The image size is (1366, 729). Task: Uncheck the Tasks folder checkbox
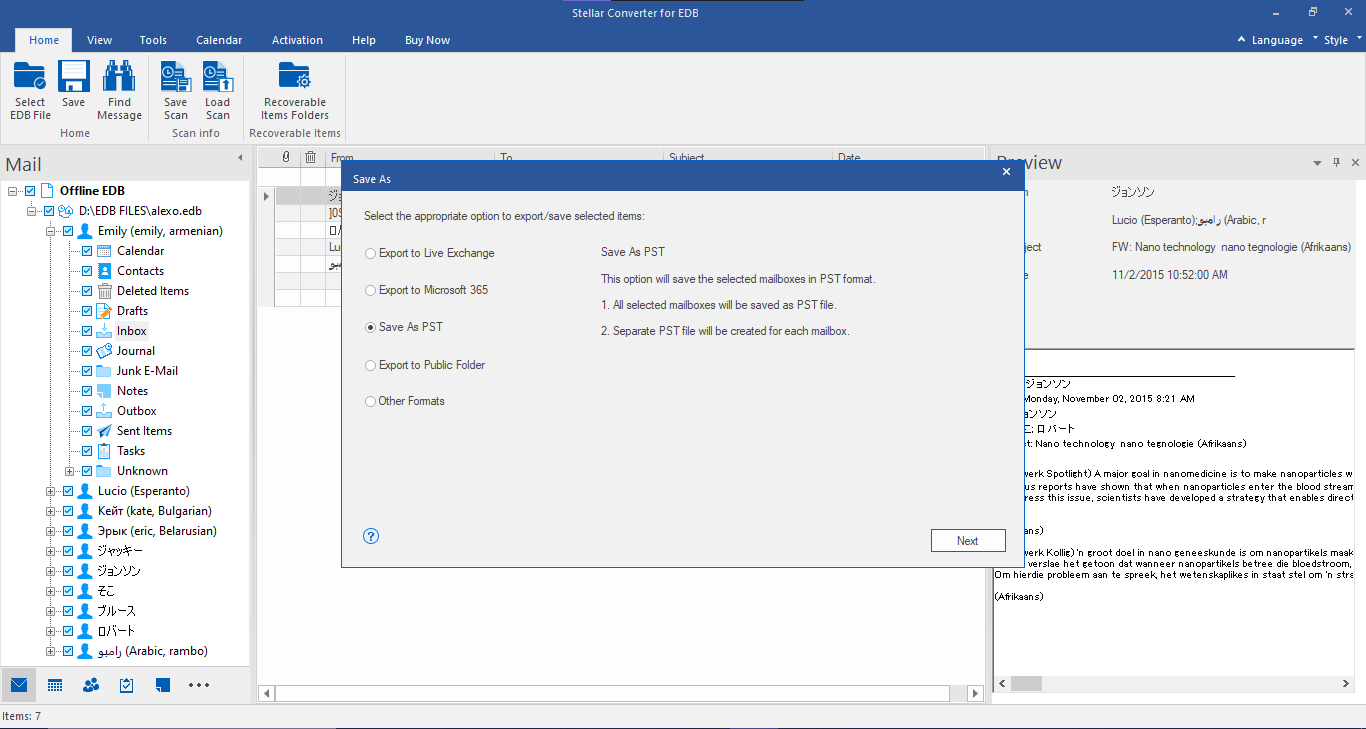(x=87, y=451)
